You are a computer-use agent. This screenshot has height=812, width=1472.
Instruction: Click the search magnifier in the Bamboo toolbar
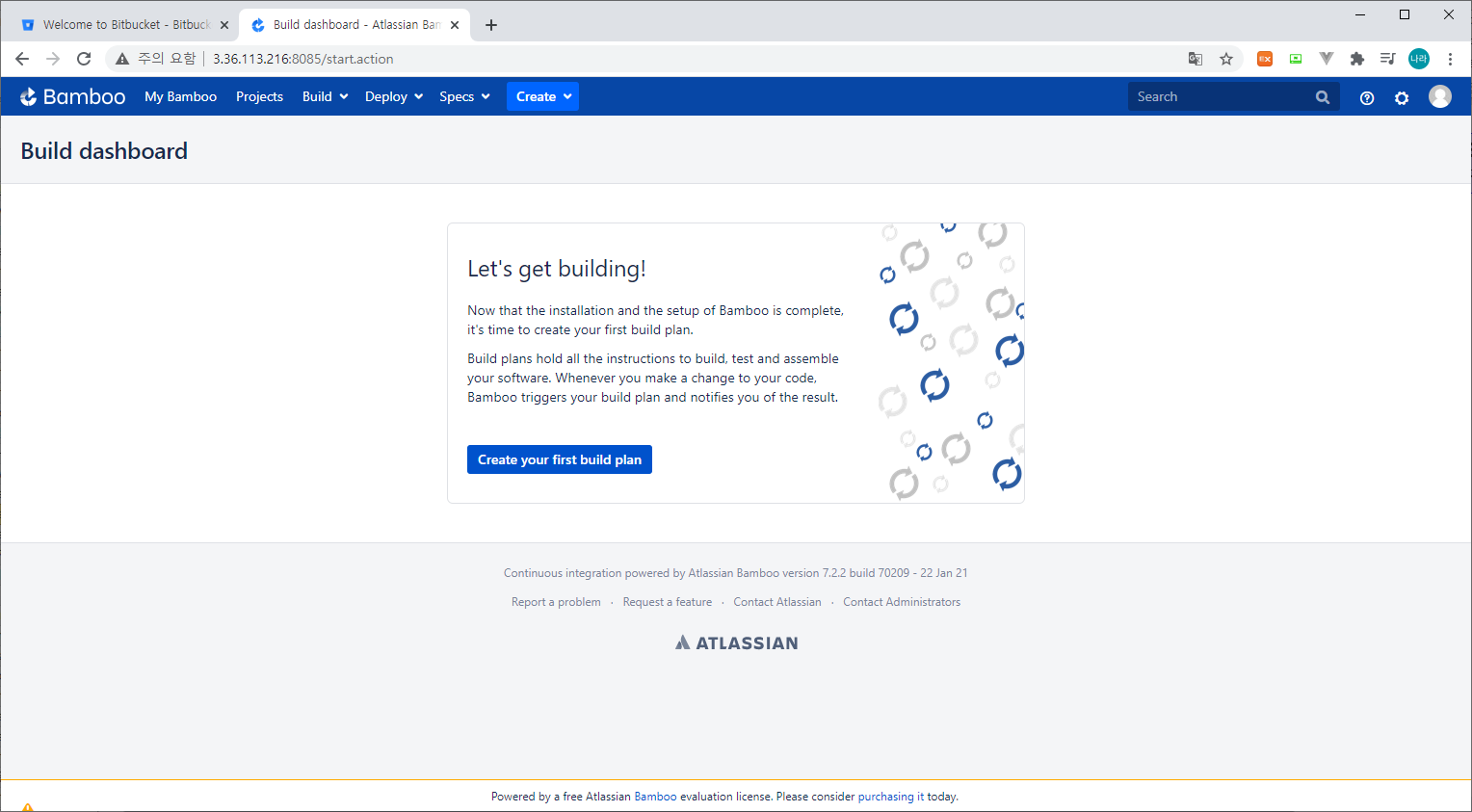tap(1322, 96)
